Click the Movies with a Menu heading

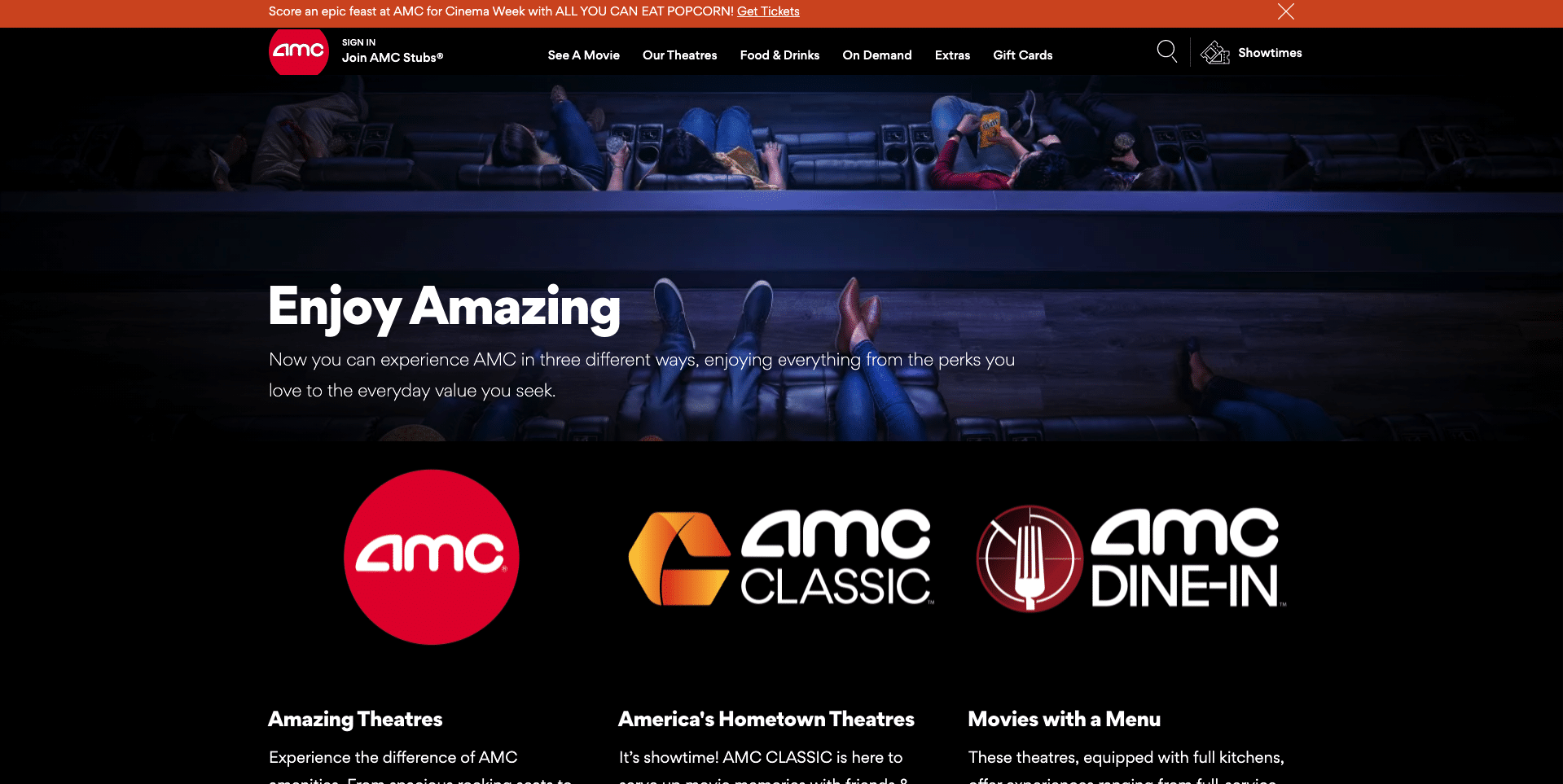[1064, 719]
